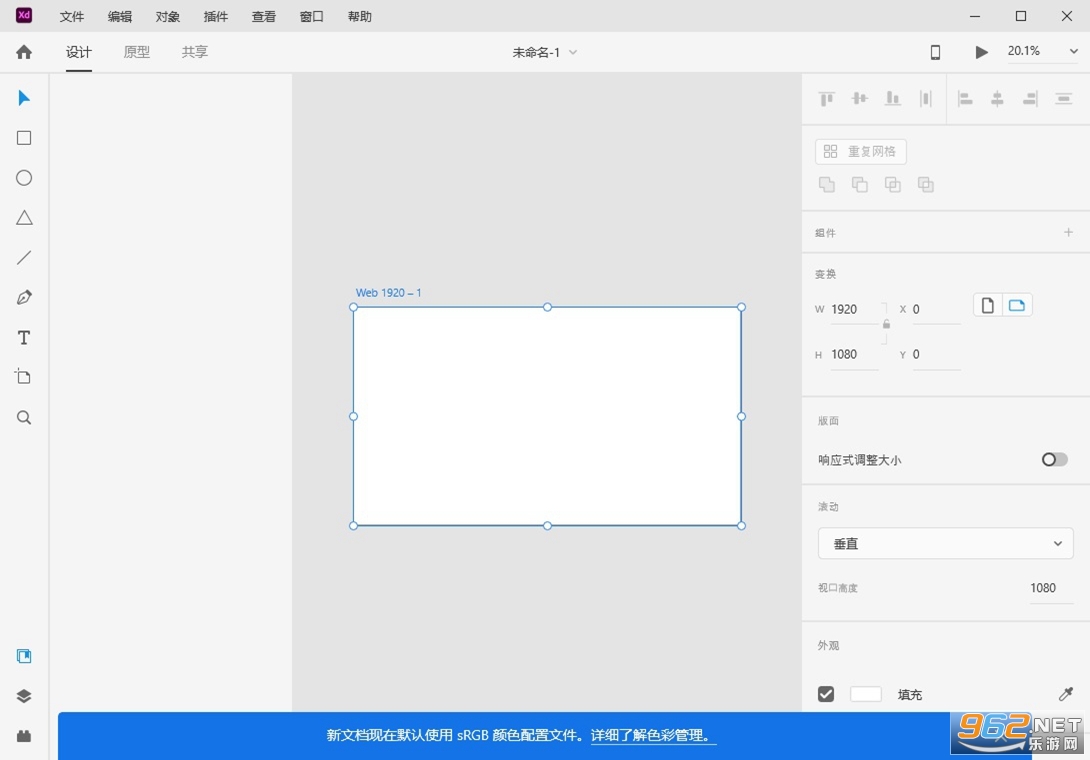Switch to the 原型 tab
The height and width of the screenshot is (760, 1090).
click(136, 52)
